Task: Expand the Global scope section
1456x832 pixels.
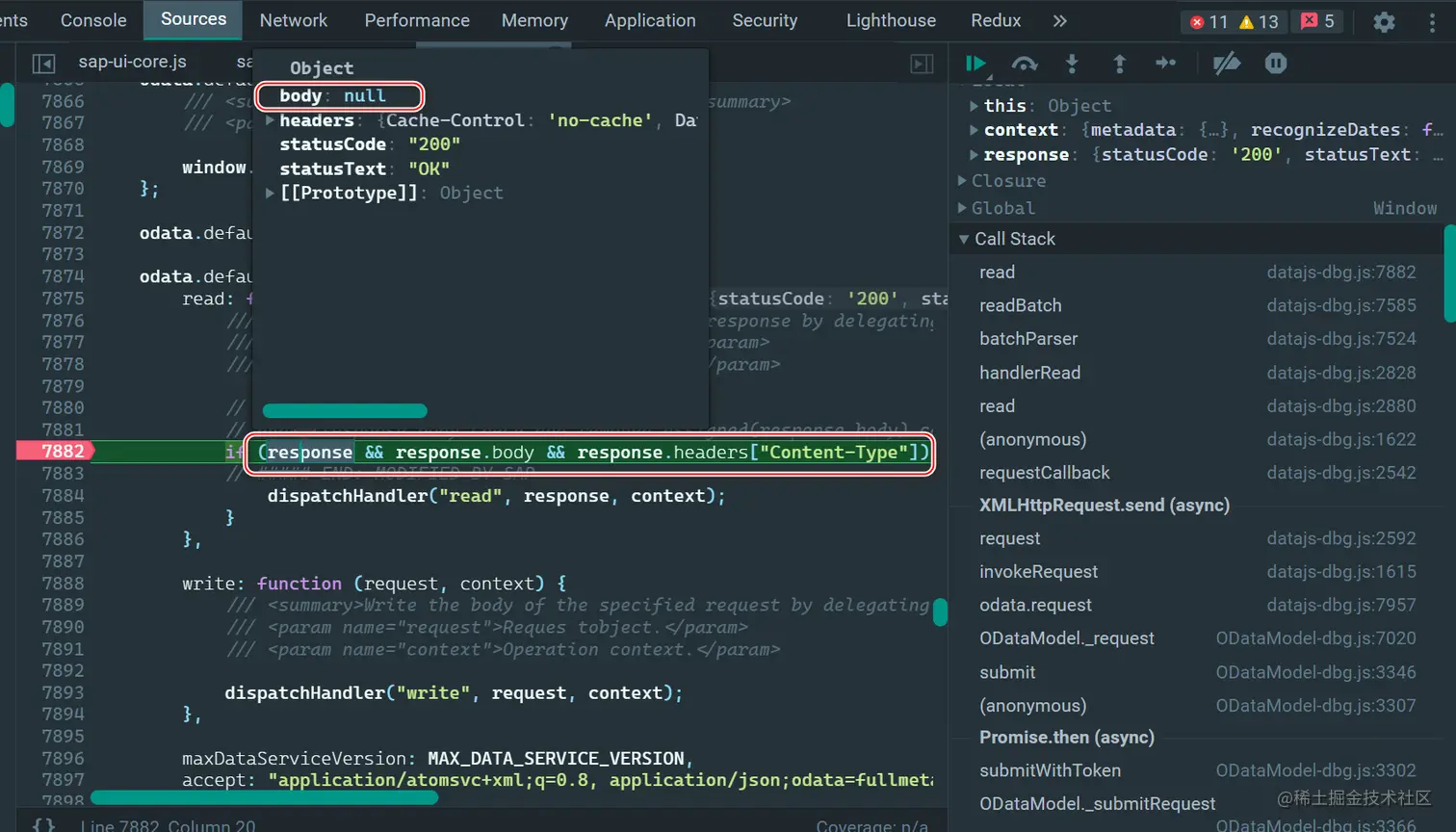Action: tap(963, 208)
